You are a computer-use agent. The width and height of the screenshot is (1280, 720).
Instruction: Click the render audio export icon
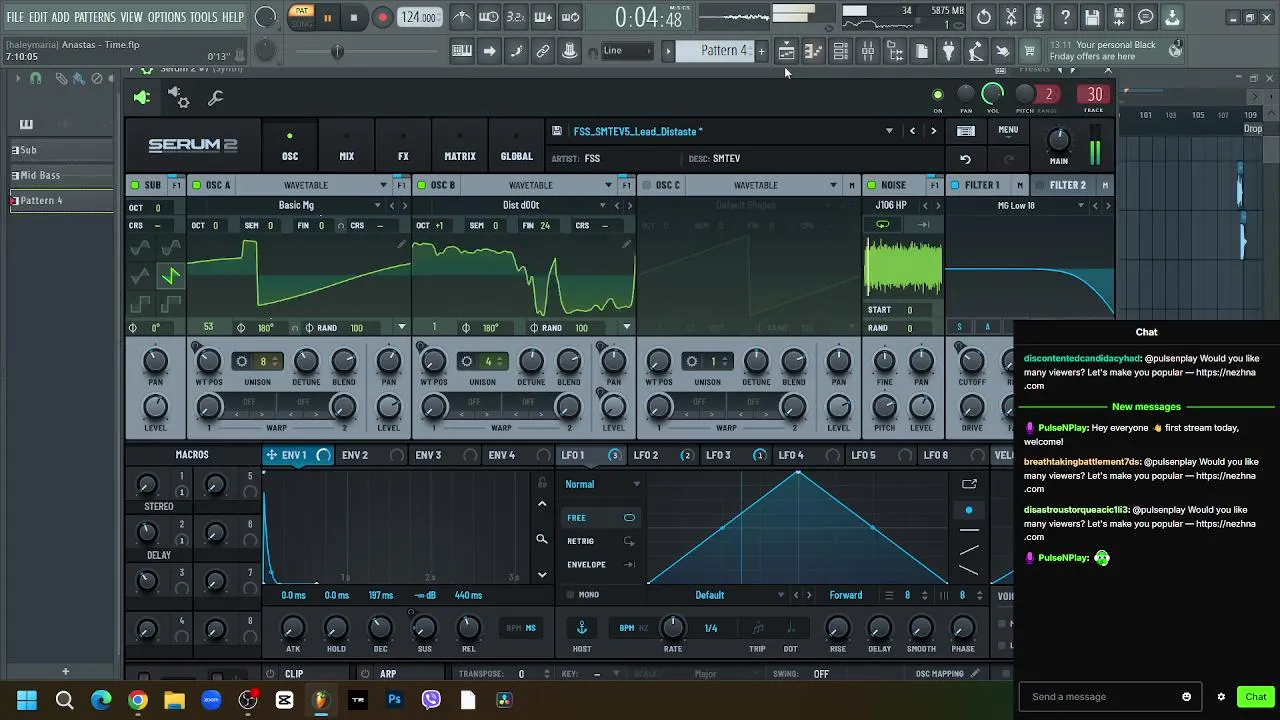point(1119,17)
